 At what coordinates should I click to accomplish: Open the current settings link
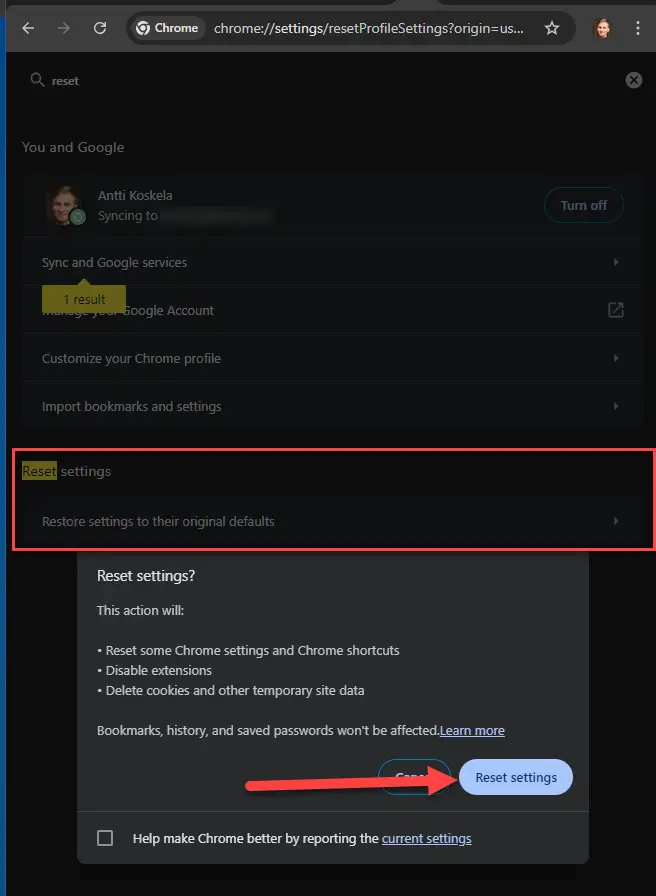click(426, 838)
